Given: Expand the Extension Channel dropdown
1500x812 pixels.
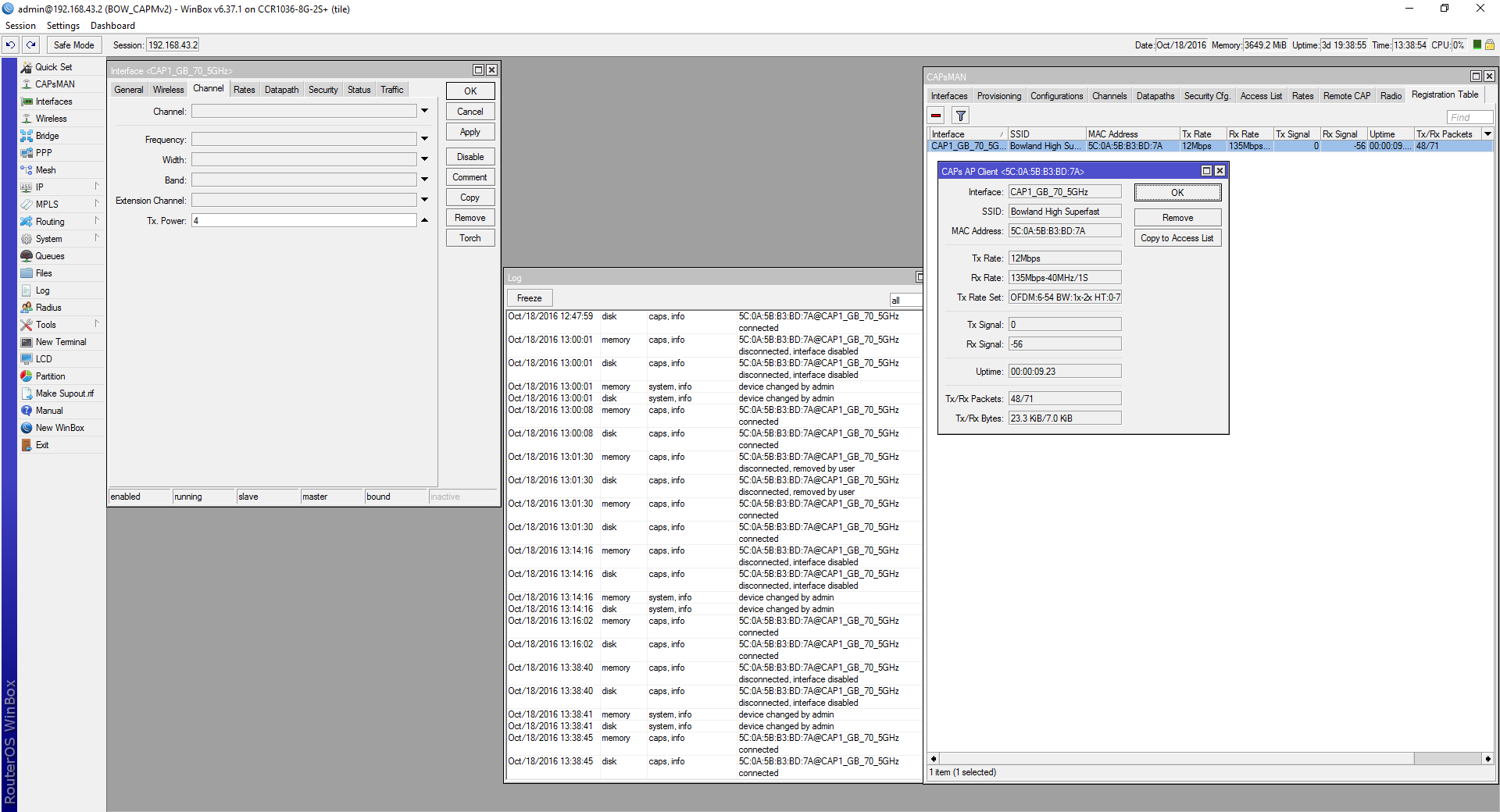Looking at the screenshot, I should tap(424, 200).
